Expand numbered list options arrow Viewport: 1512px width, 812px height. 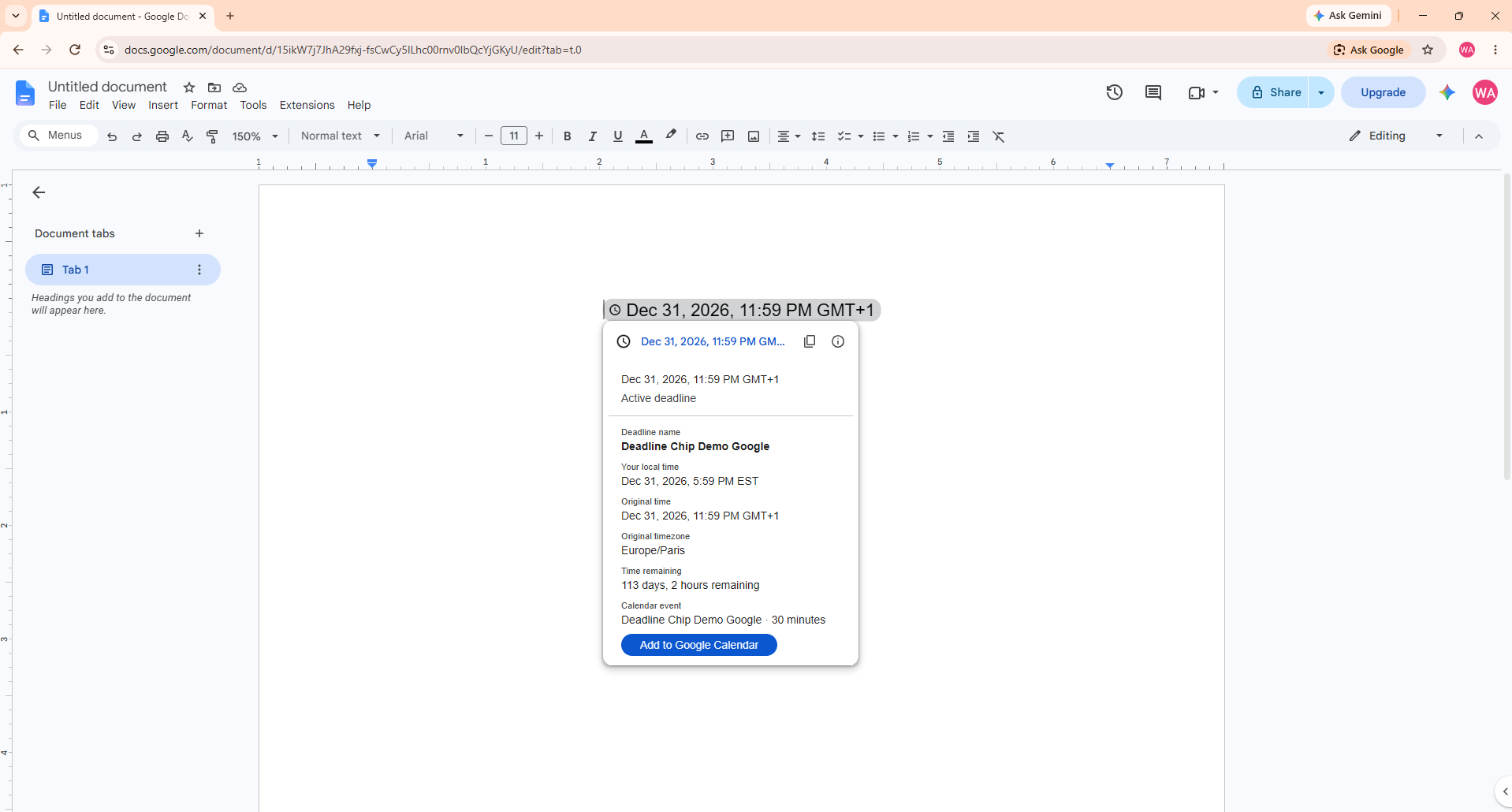click(929, 136)
